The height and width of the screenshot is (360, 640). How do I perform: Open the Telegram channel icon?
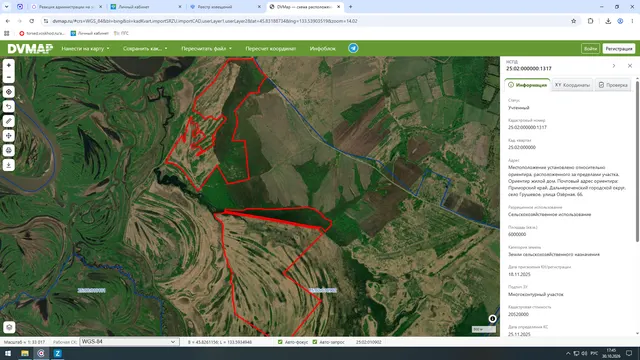pos(353,48)
